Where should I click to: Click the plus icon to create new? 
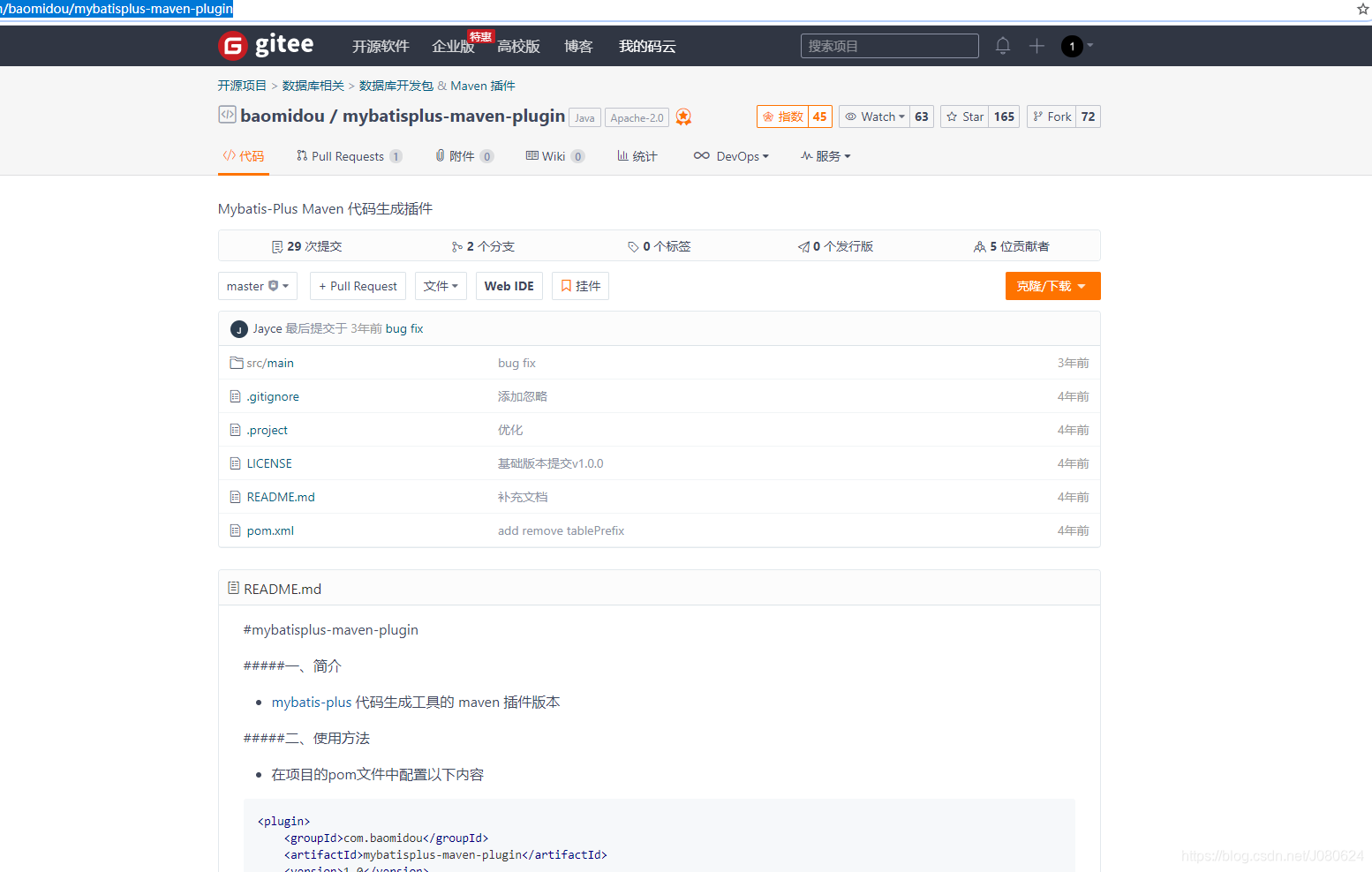[x=1037, y=46]
